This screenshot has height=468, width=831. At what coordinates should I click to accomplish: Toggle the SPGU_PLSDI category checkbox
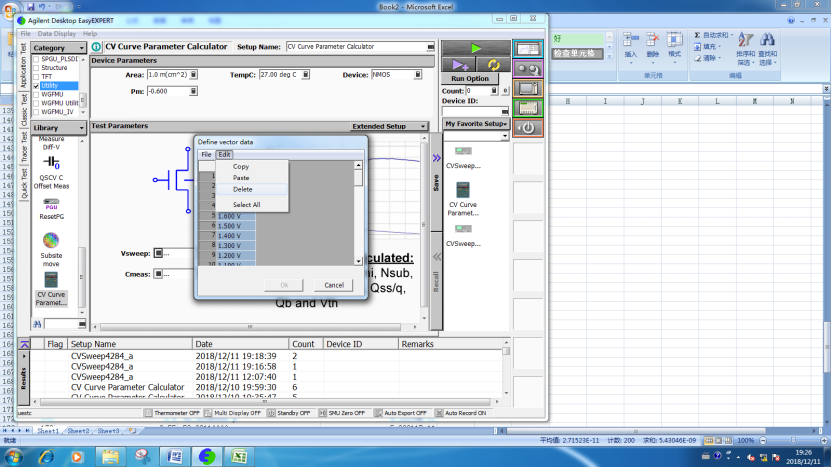tap(36, 59)
